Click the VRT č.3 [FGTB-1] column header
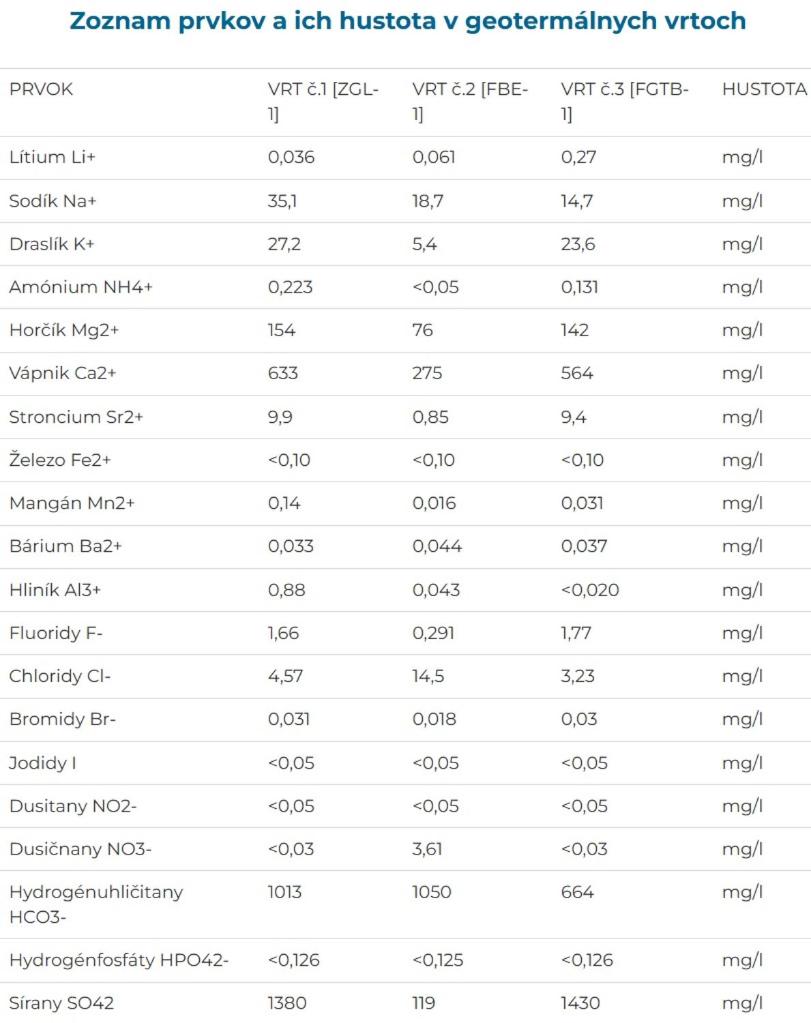 tap(624, 101)
